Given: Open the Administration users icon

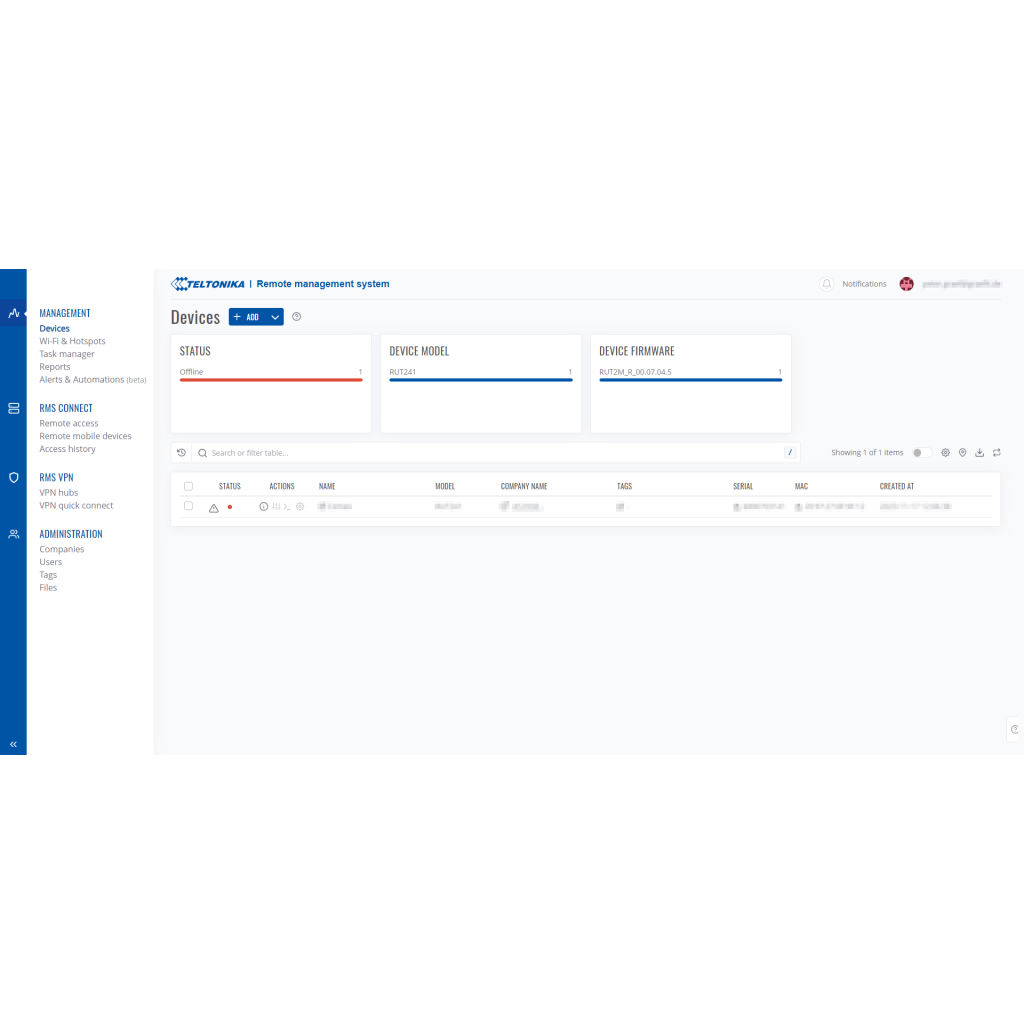Looking at the screenshot, I should point(13,534).
